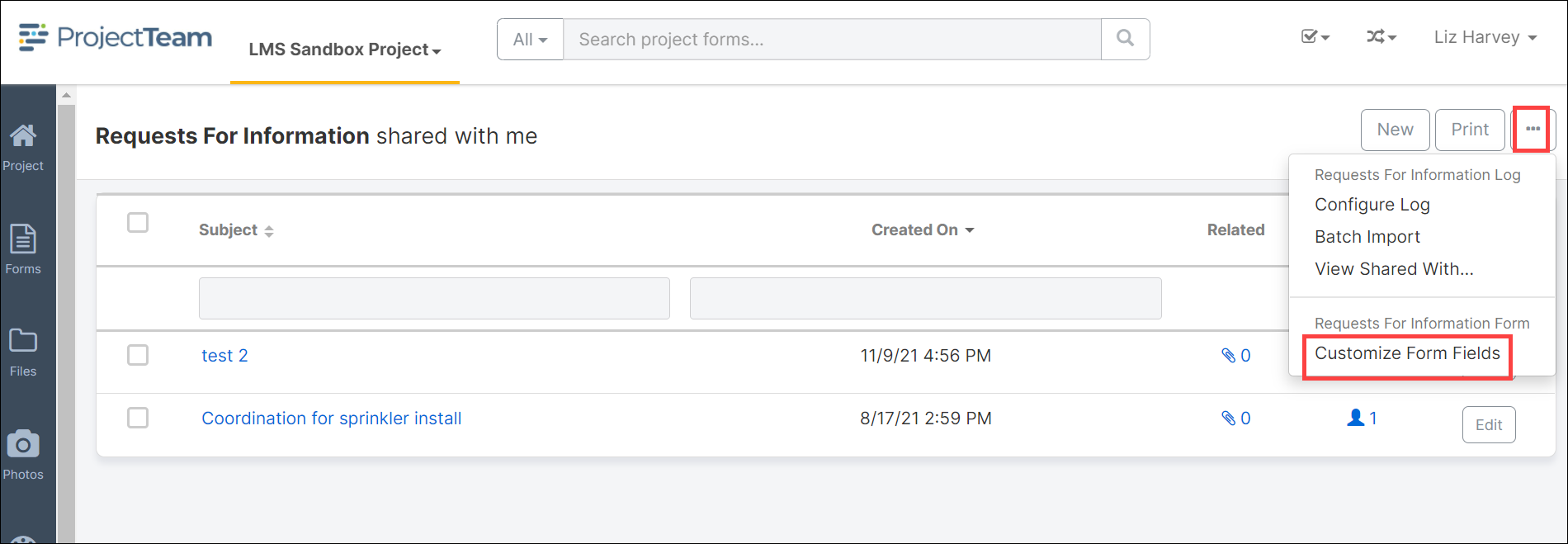The height and width of the screenshot is (544, 1568).
Task: Expand the LMS Sandbox Project dropdown
Action: coord(345,50)
